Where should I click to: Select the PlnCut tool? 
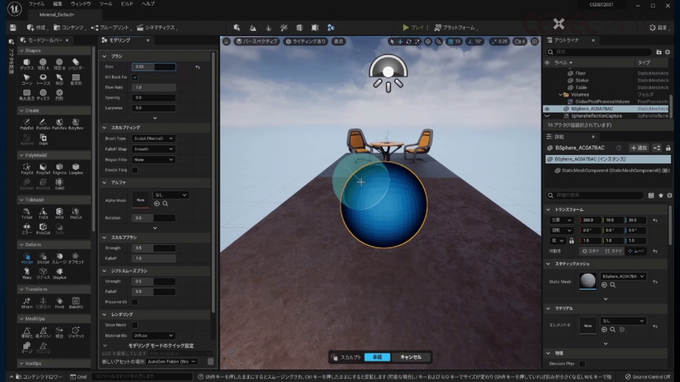point(75,213)
